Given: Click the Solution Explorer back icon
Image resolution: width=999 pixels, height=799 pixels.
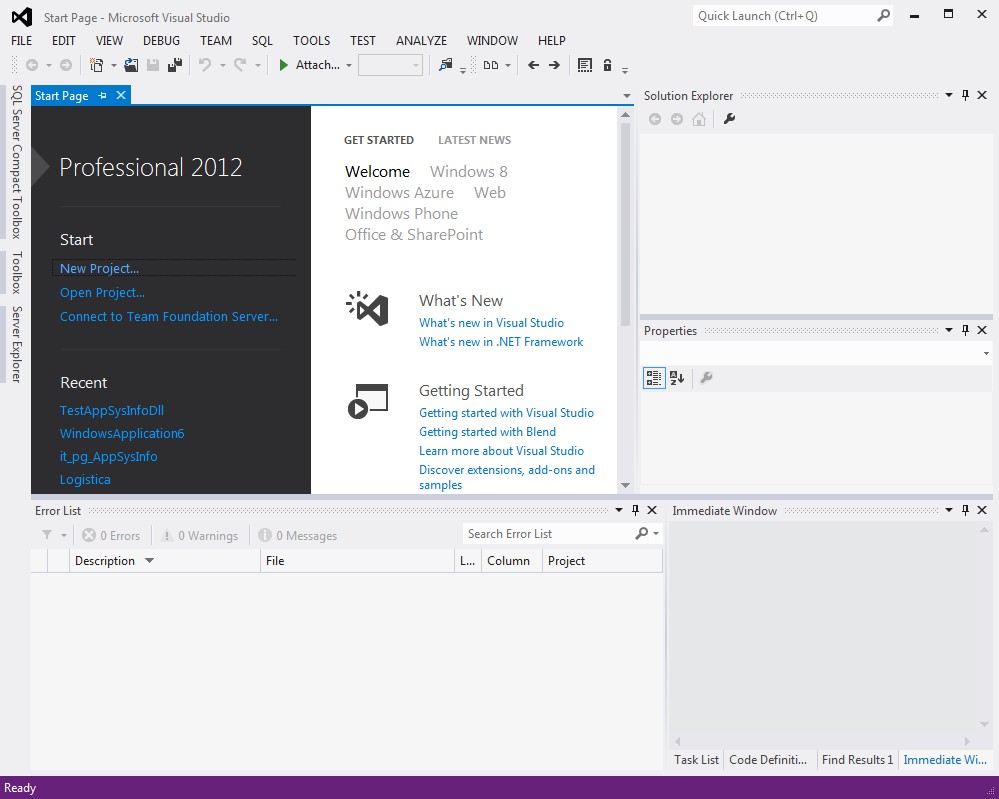Looking at the screenshot, I should 655,119.
